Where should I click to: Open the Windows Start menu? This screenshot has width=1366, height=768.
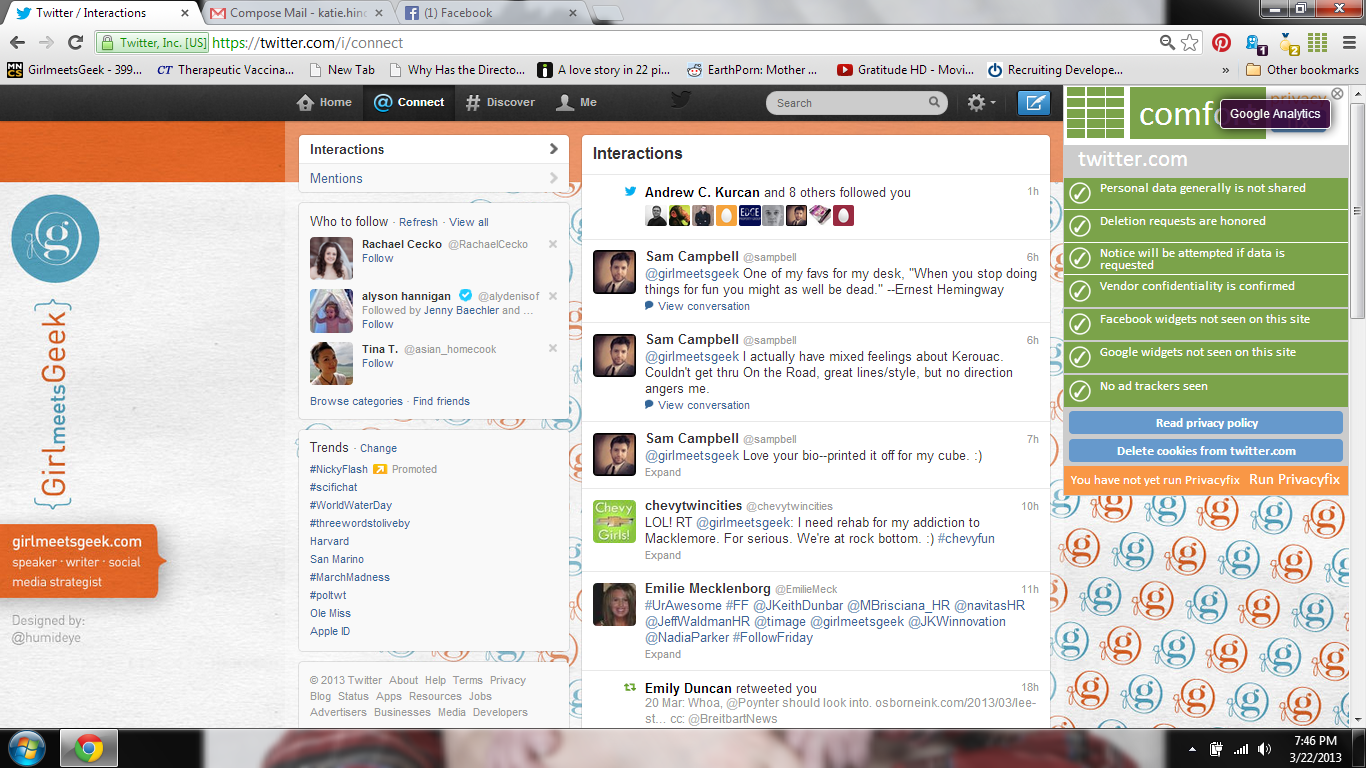click(28, 748)
